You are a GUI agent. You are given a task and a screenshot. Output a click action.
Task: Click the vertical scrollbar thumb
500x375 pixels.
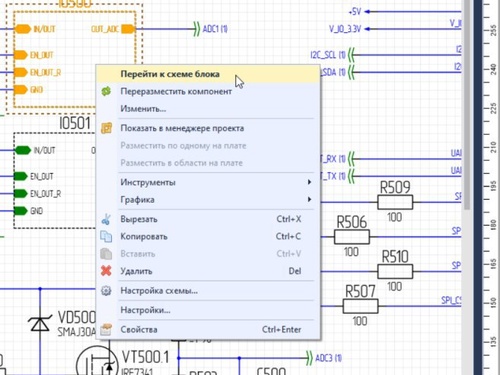pos(467,105)
